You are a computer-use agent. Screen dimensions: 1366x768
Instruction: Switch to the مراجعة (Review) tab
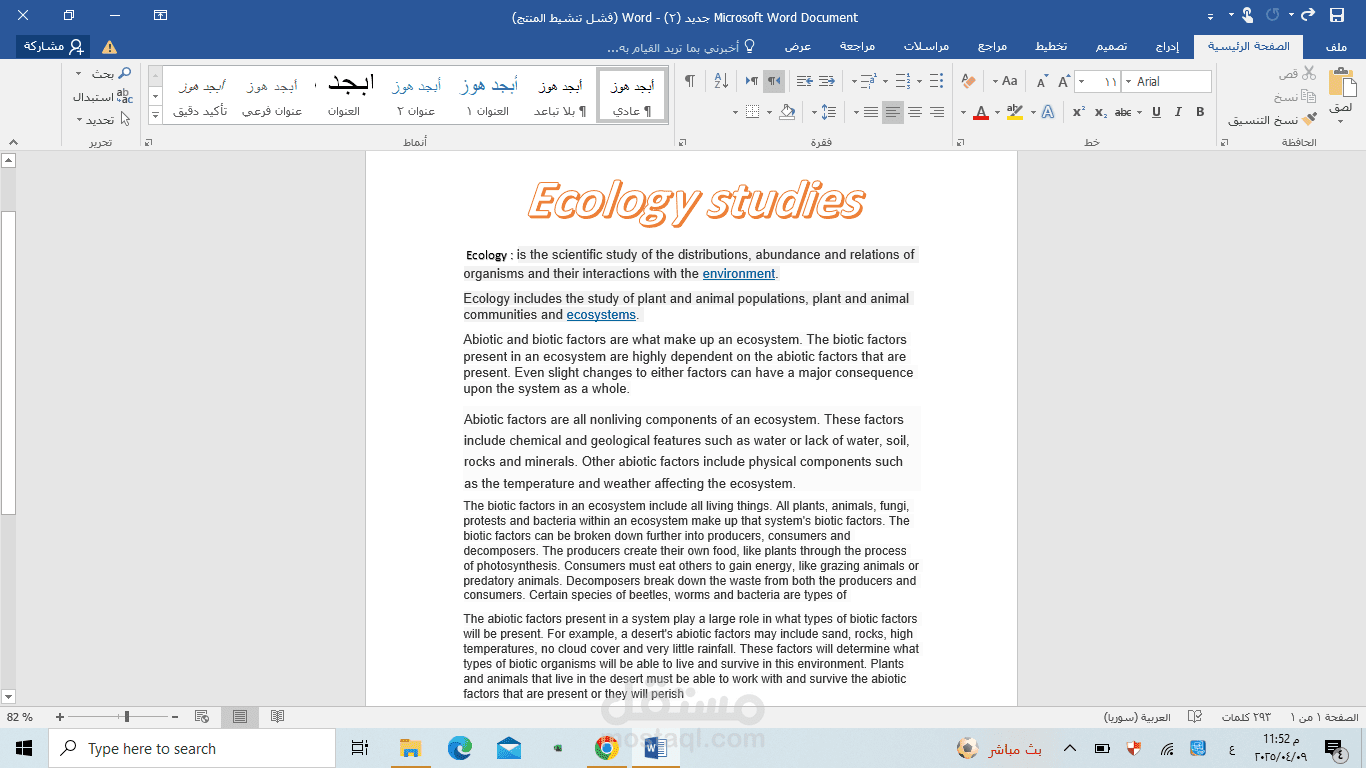tap(857, 47)
